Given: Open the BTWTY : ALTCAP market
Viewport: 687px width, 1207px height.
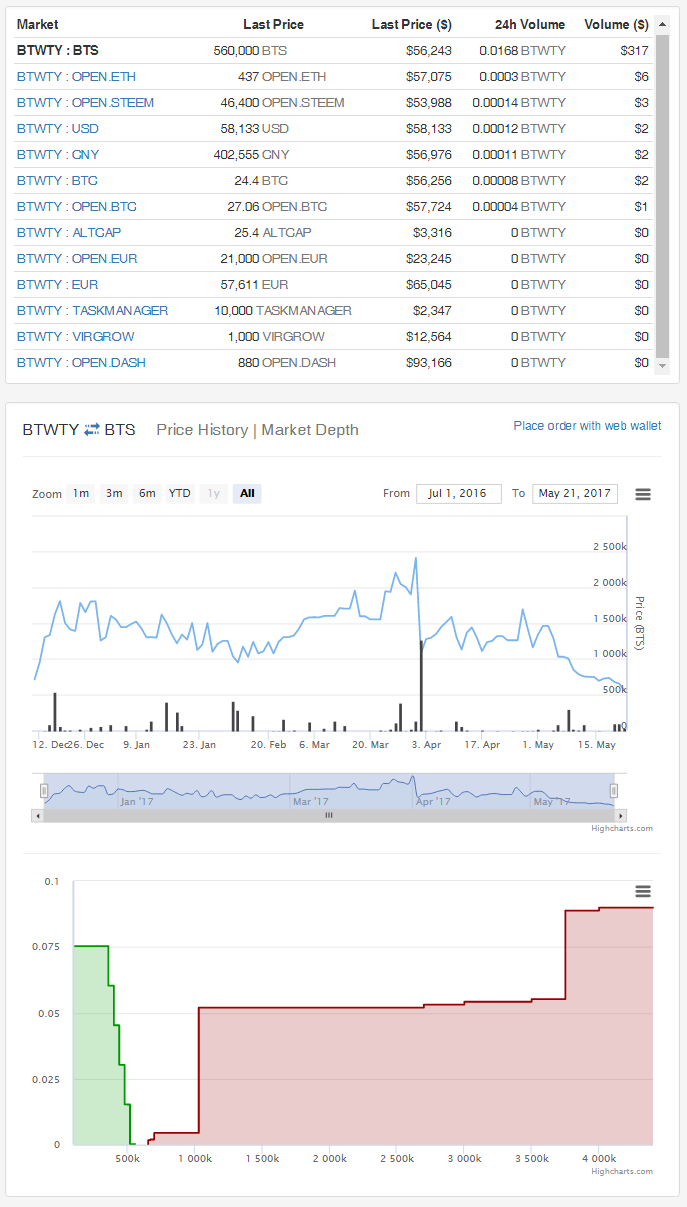Looking at the screenshot, I should (x=70, y=233).
